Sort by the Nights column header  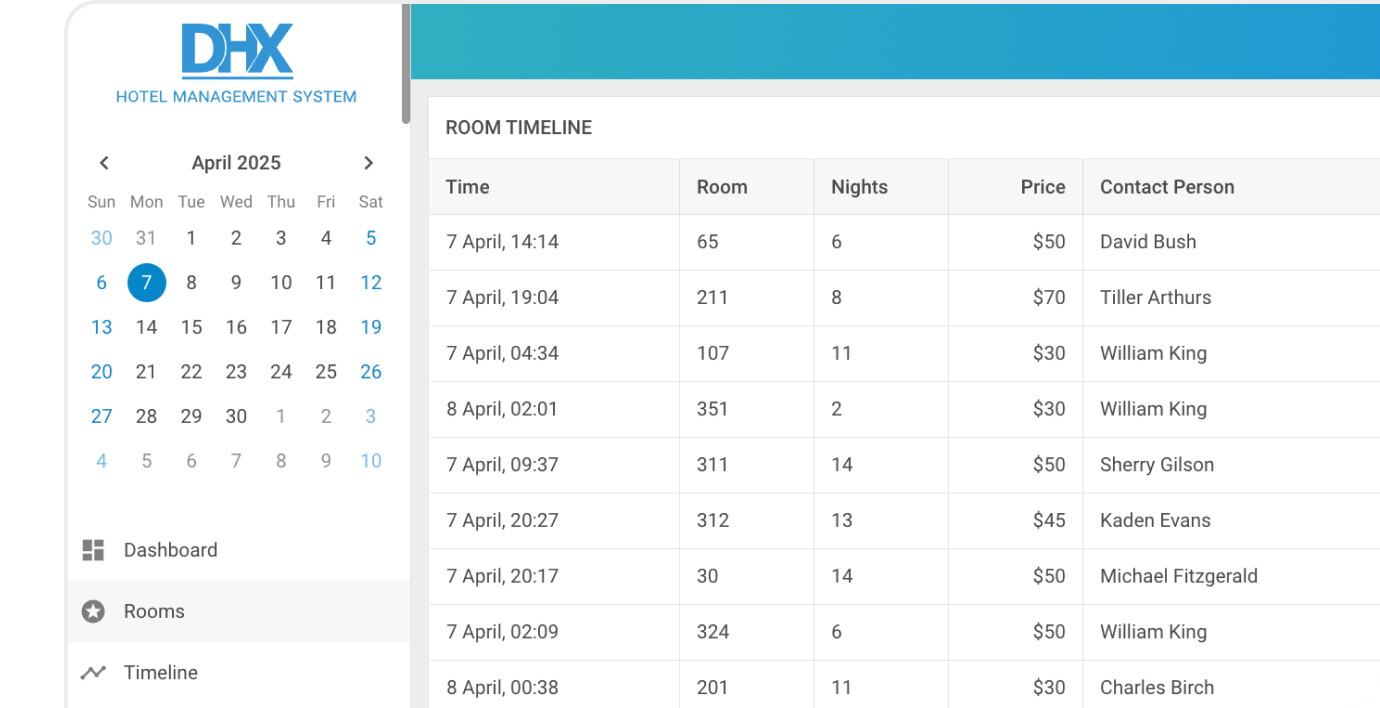pos(881,187)
